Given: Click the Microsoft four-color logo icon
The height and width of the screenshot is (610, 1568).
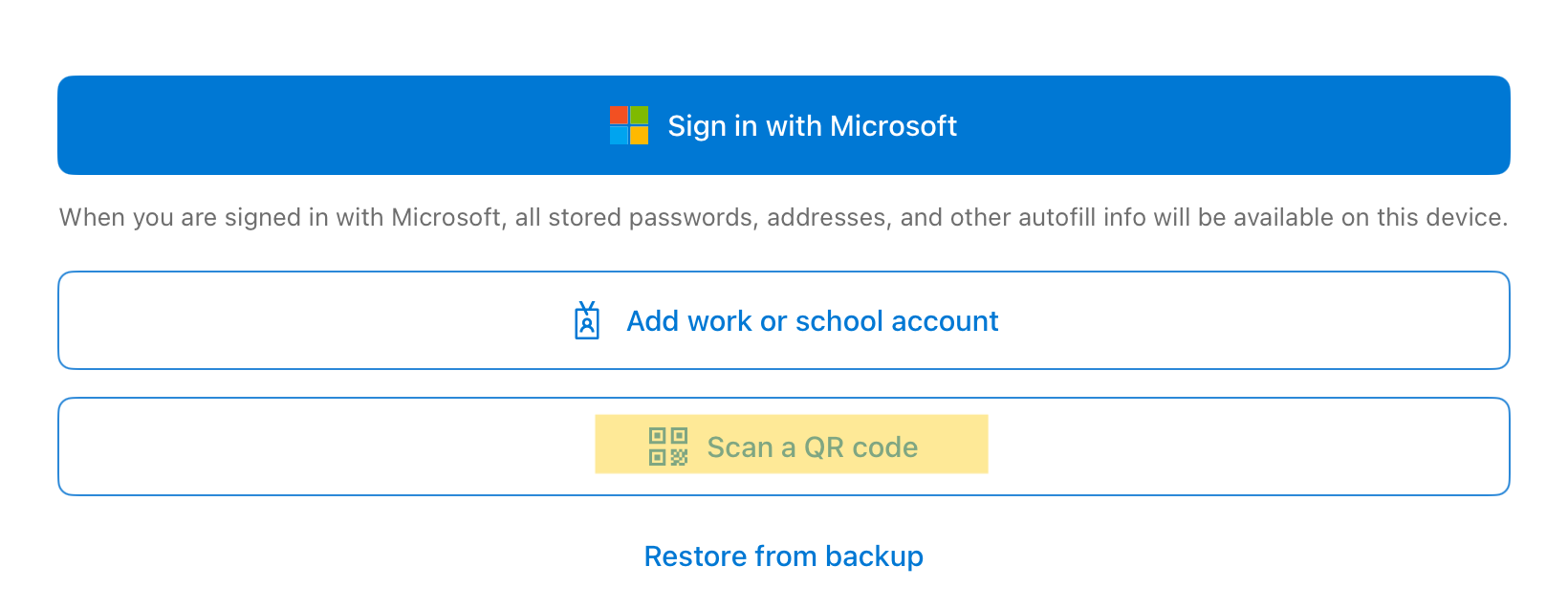Looking at the screenshot, I should point(629,125).
